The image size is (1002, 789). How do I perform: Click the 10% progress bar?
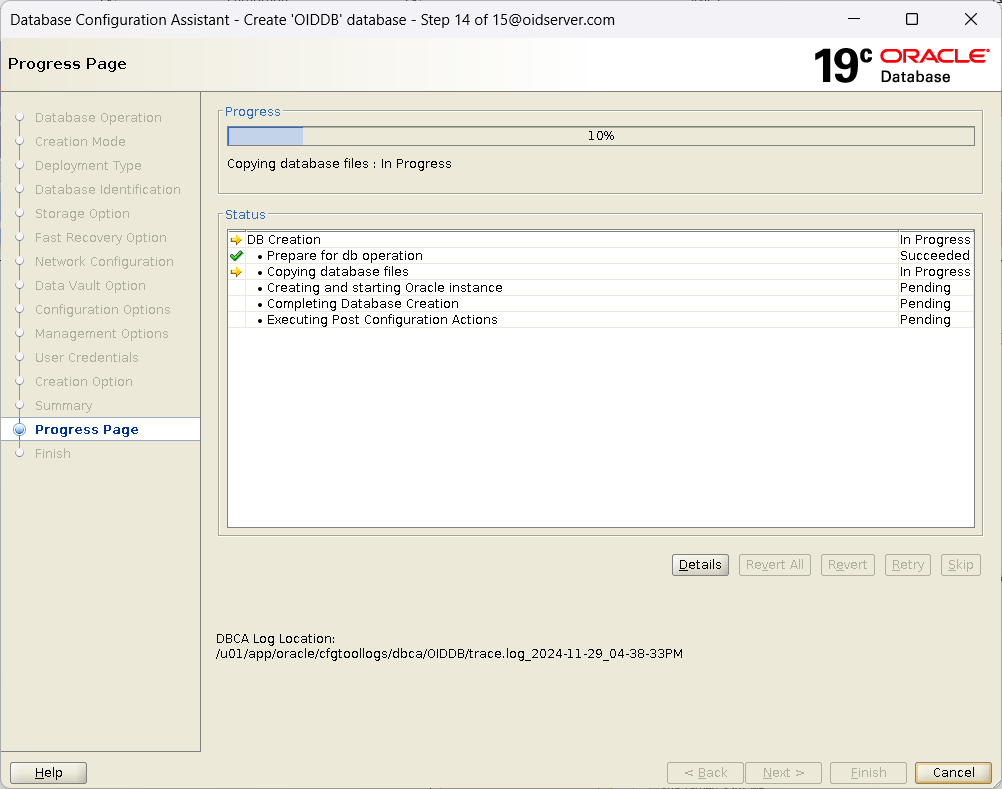[600, 136]
